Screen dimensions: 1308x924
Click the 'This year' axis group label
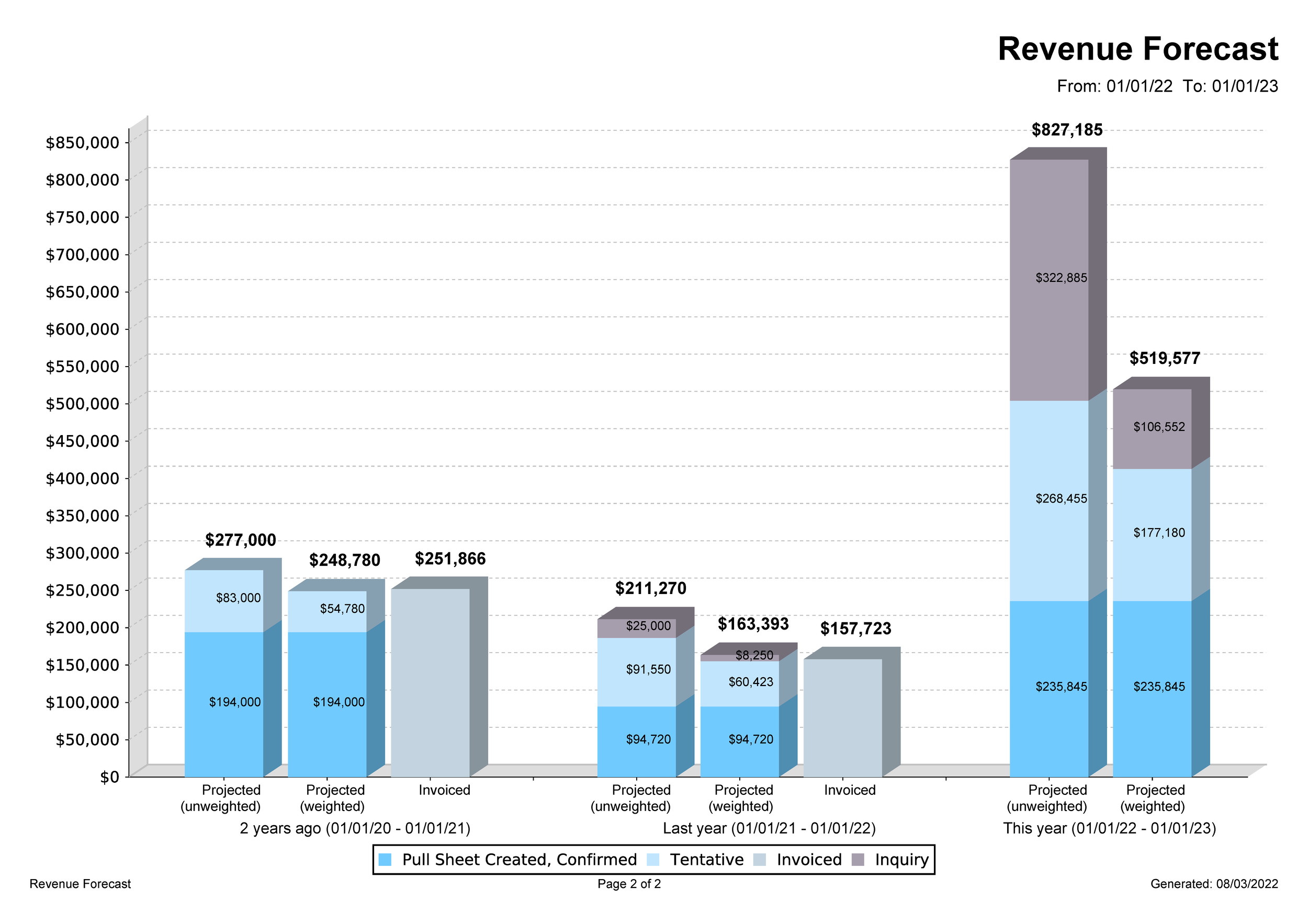(1109, 828)
